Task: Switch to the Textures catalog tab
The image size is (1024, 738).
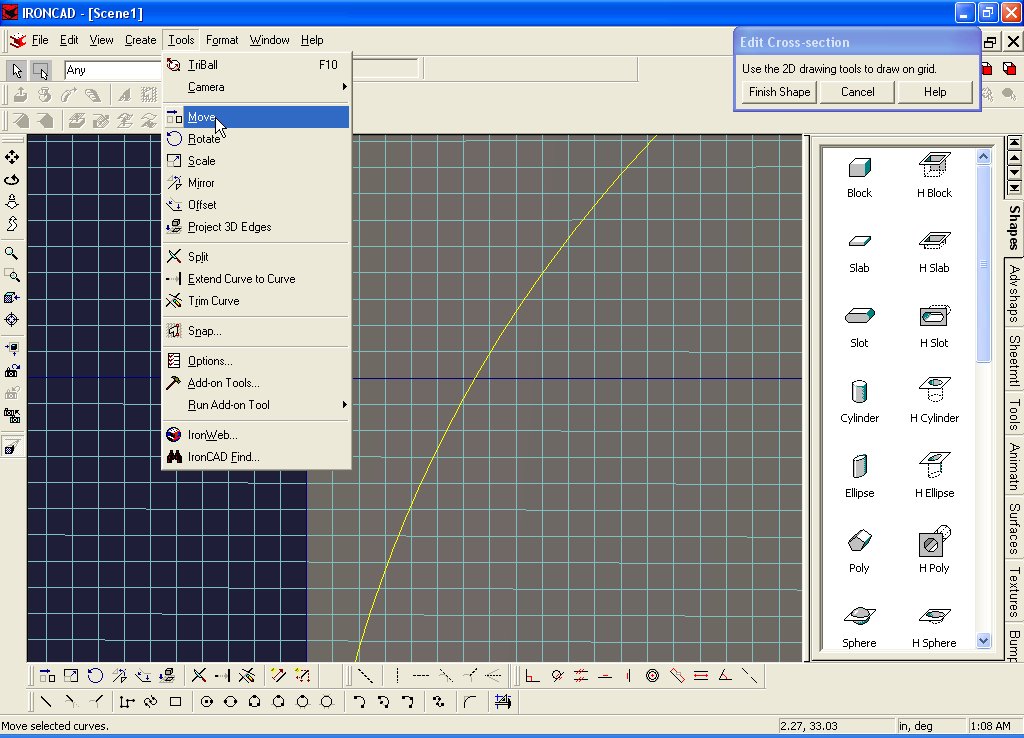Action: tap(1014, 592)
